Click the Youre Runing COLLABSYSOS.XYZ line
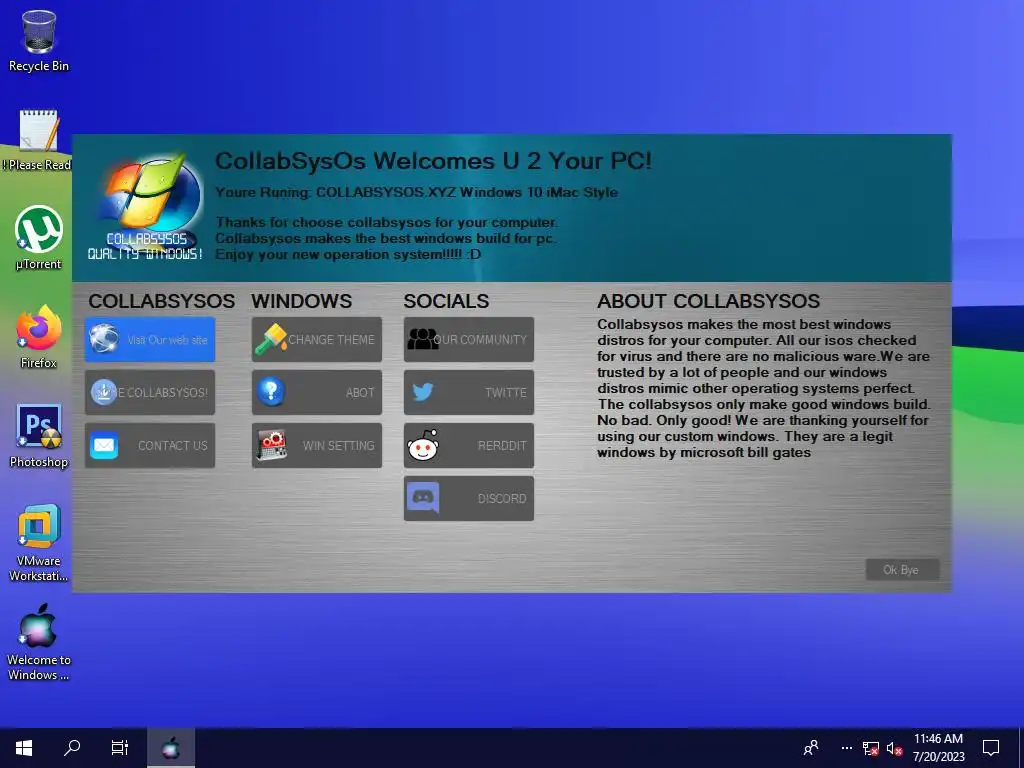The width and height of the screenshot is (1024, 768). tap(417, 192)
